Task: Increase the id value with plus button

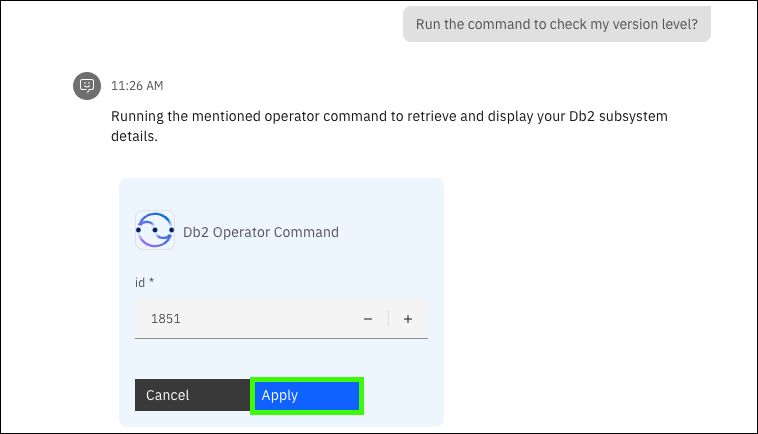Action: click(x=408, y=319)
